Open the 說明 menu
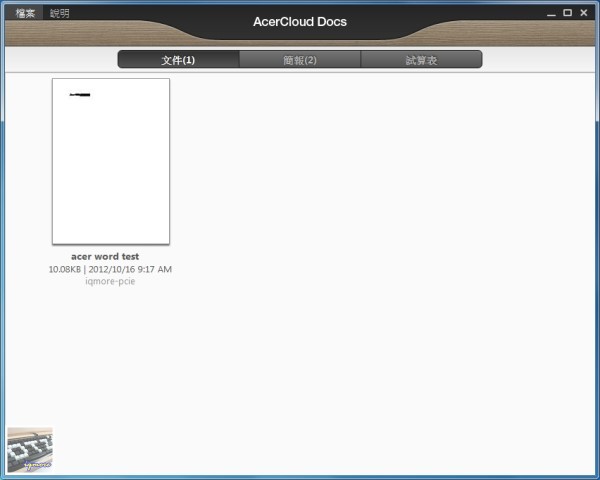This screenshot has height=480, width=600. click(x=60, y=14)
